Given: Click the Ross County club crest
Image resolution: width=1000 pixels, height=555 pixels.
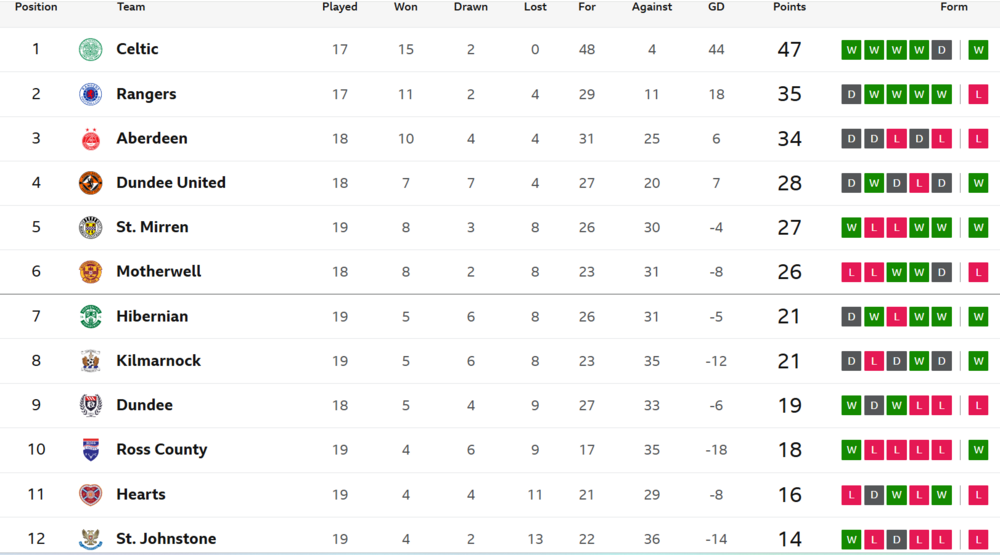Looking at the screenshot, I should coord(91,450).
